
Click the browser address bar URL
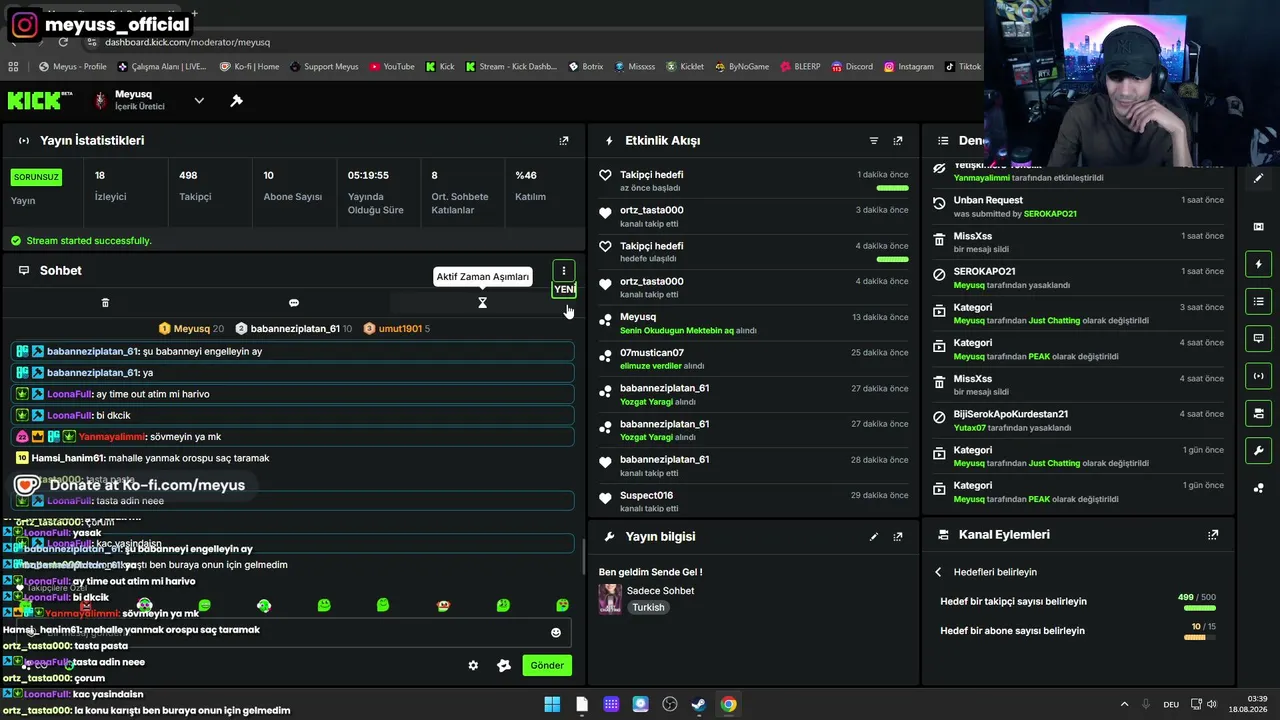[x=187, y=43]
